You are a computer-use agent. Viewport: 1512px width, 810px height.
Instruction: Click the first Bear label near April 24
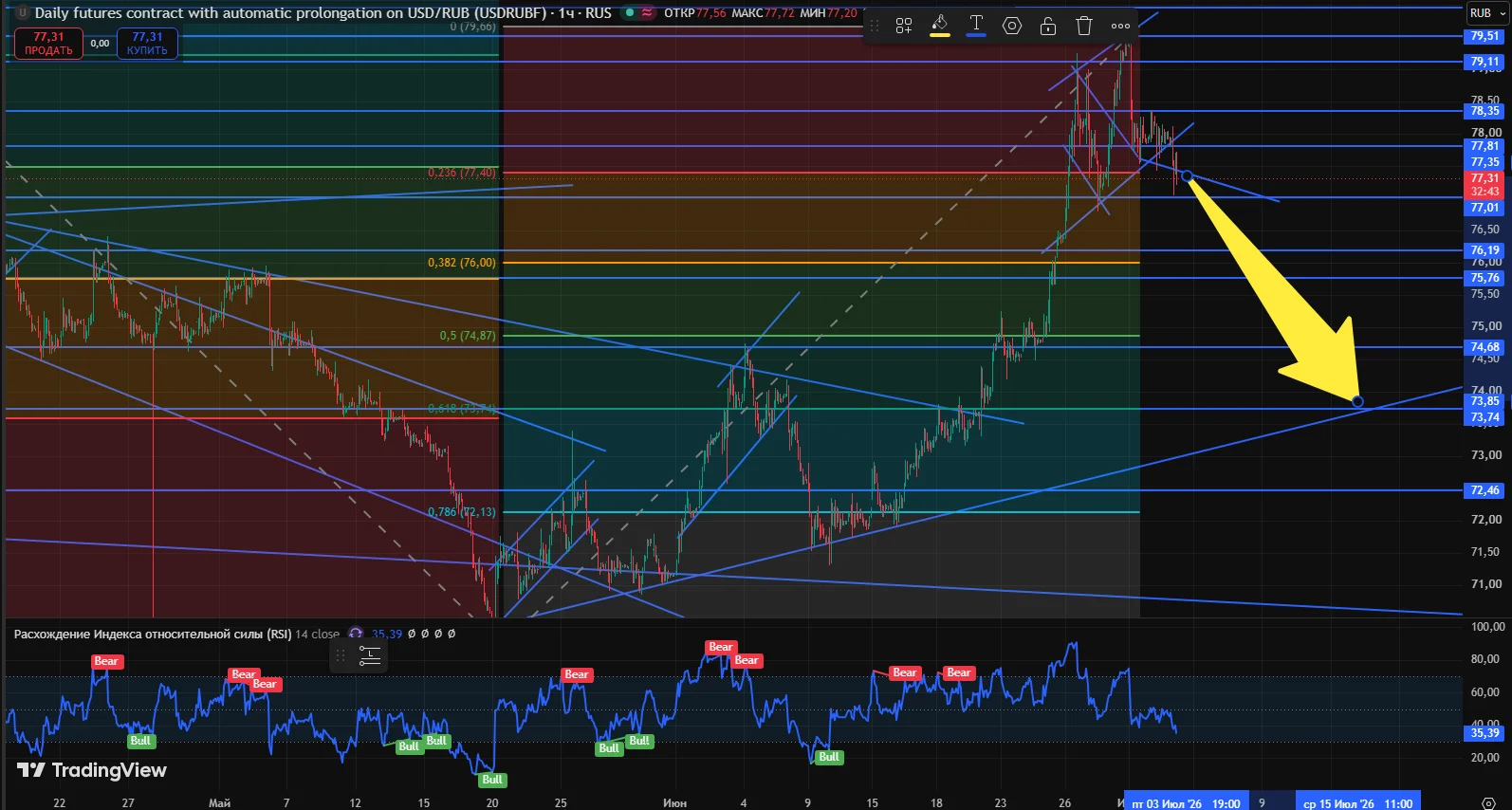click(x=106, y=661)
